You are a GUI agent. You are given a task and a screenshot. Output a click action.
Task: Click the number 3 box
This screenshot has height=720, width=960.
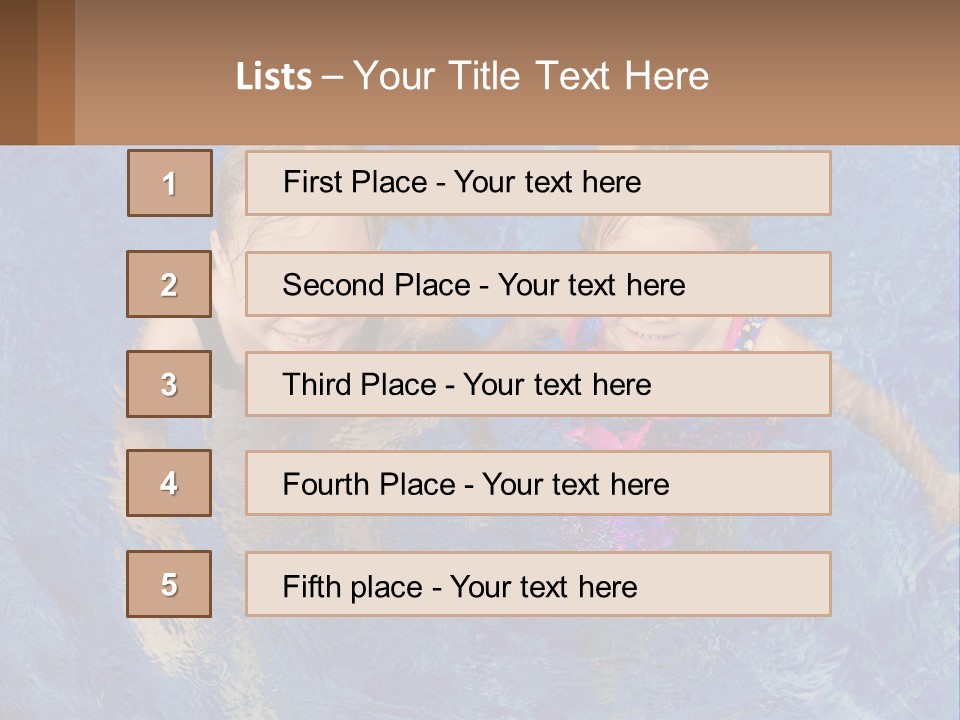[x=169, y=384]
